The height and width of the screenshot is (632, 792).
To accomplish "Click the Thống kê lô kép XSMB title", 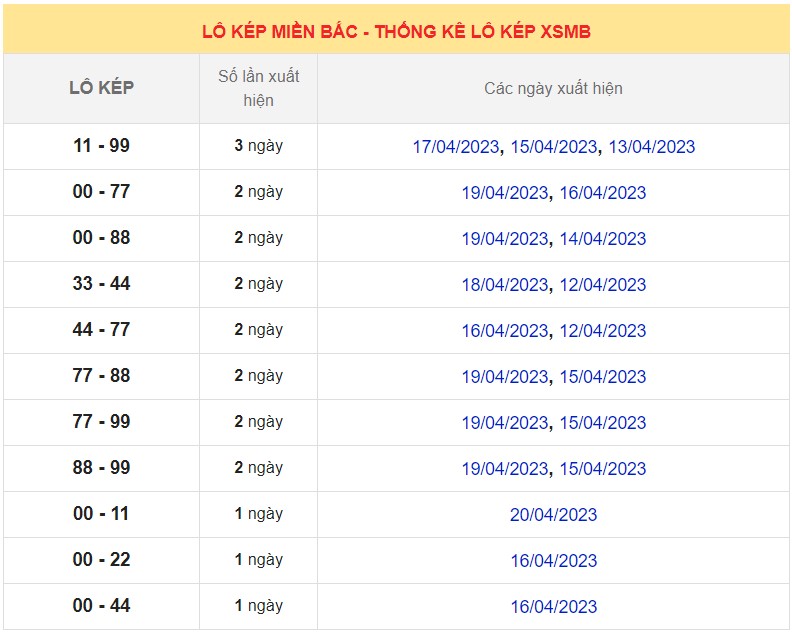I will 396,32.
